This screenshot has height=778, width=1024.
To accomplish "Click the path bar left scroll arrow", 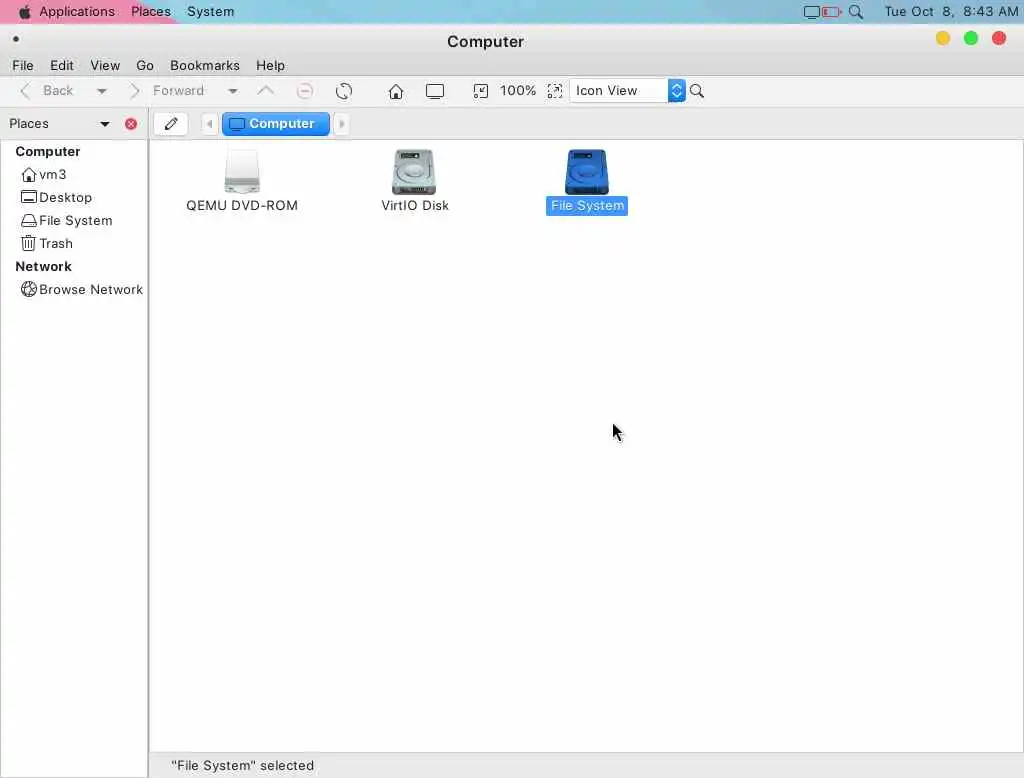I will pyautogui.click(x=210, y=123).
